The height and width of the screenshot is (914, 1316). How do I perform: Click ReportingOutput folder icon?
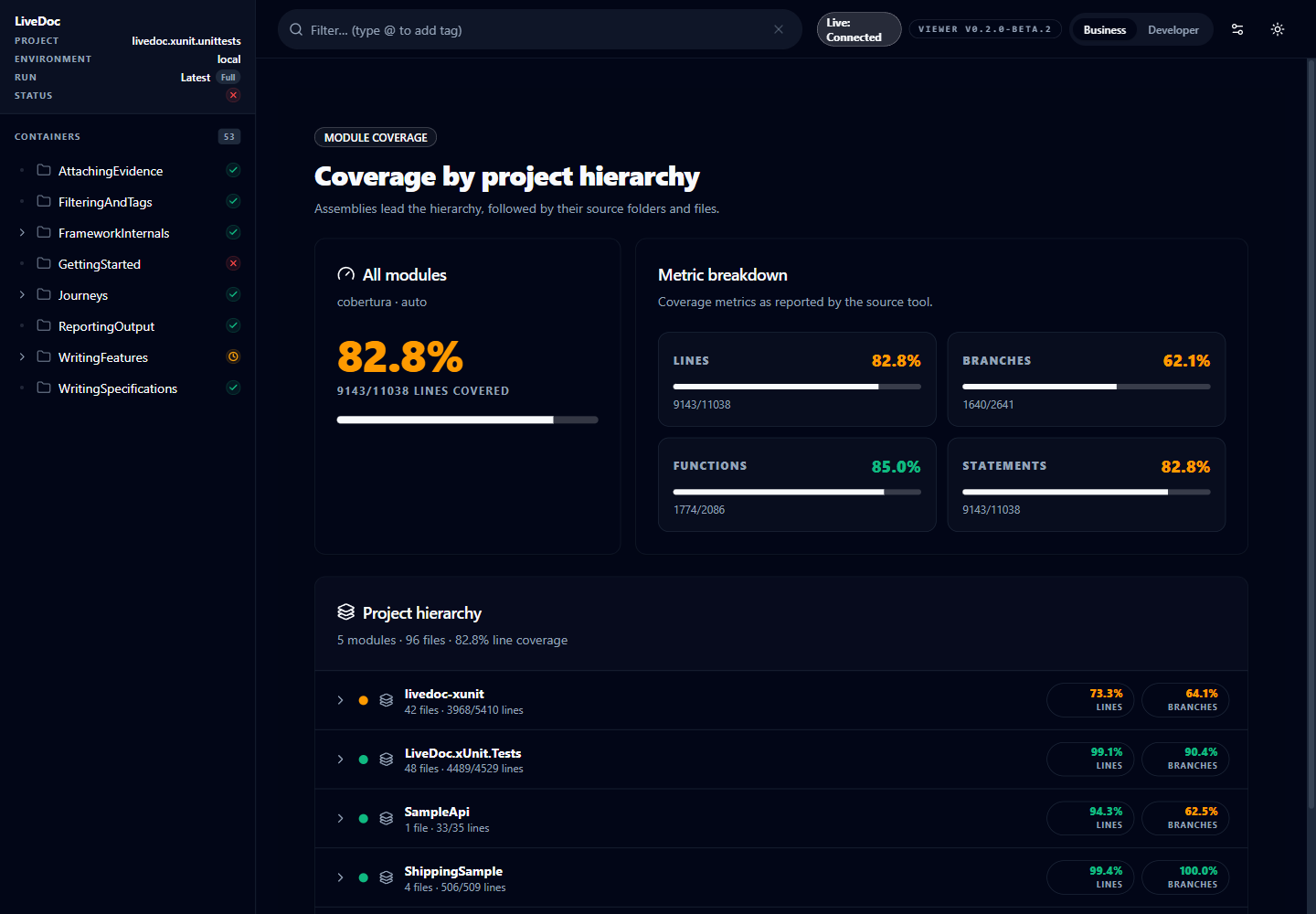tap(44, 325)
